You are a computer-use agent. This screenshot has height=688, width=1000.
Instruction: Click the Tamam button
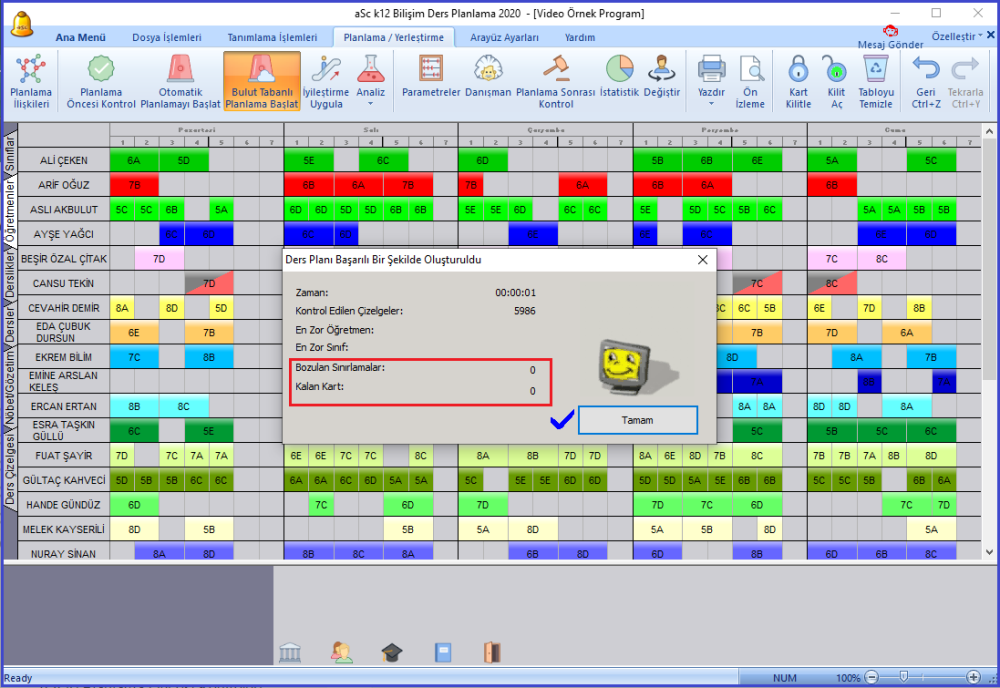pos(638,420)
